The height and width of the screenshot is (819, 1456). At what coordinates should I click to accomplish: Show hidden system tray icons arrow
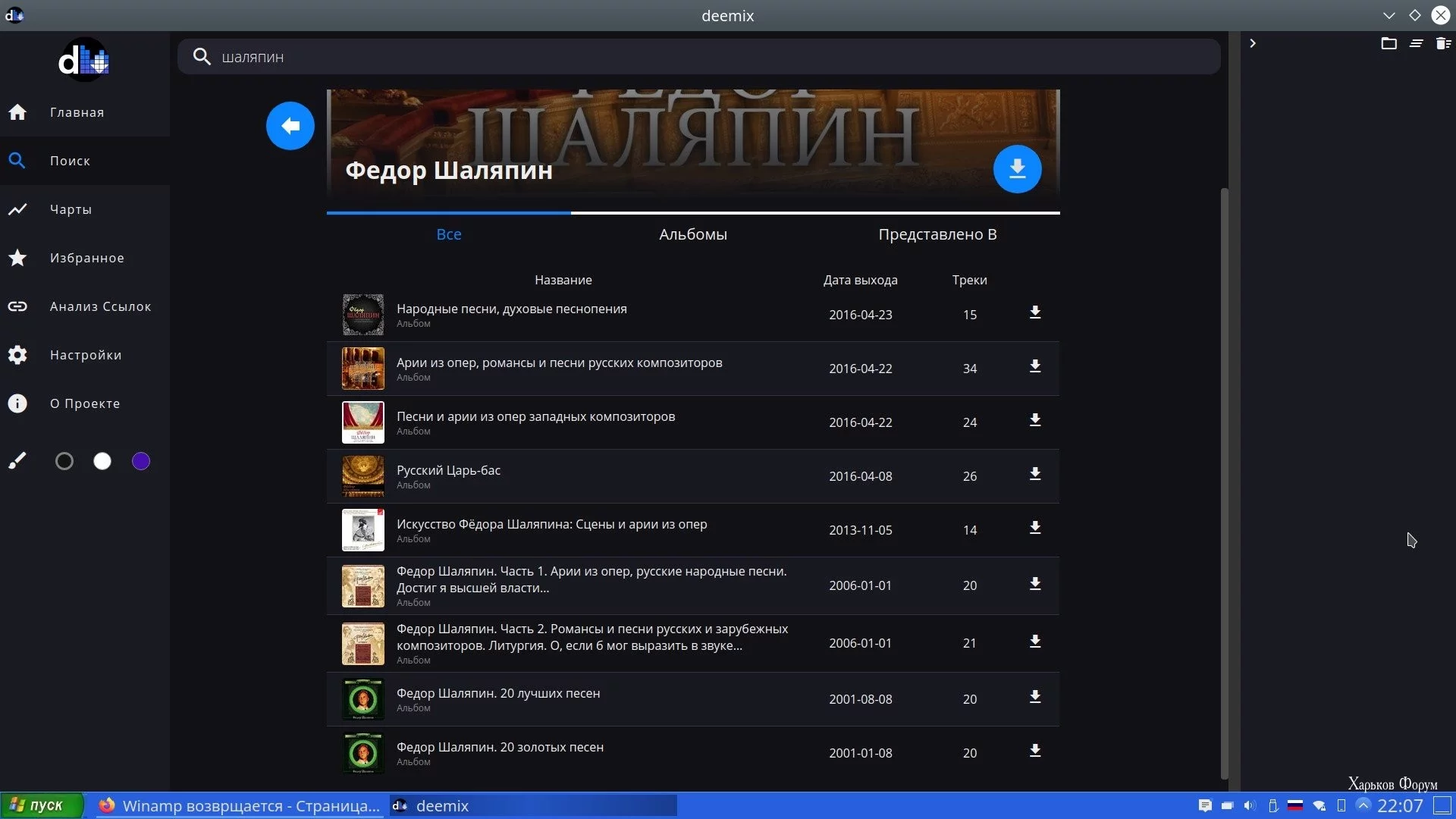pos(1363,805)
